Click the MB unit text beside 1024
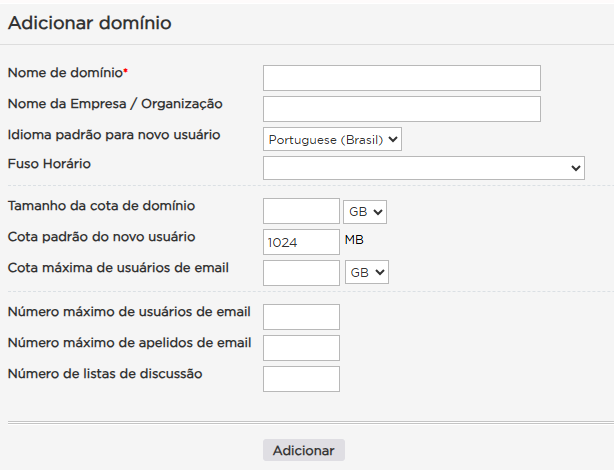Image resolution: width=614 pixels, height=470 pixels. pyautogui.click(x=355, y=240)
